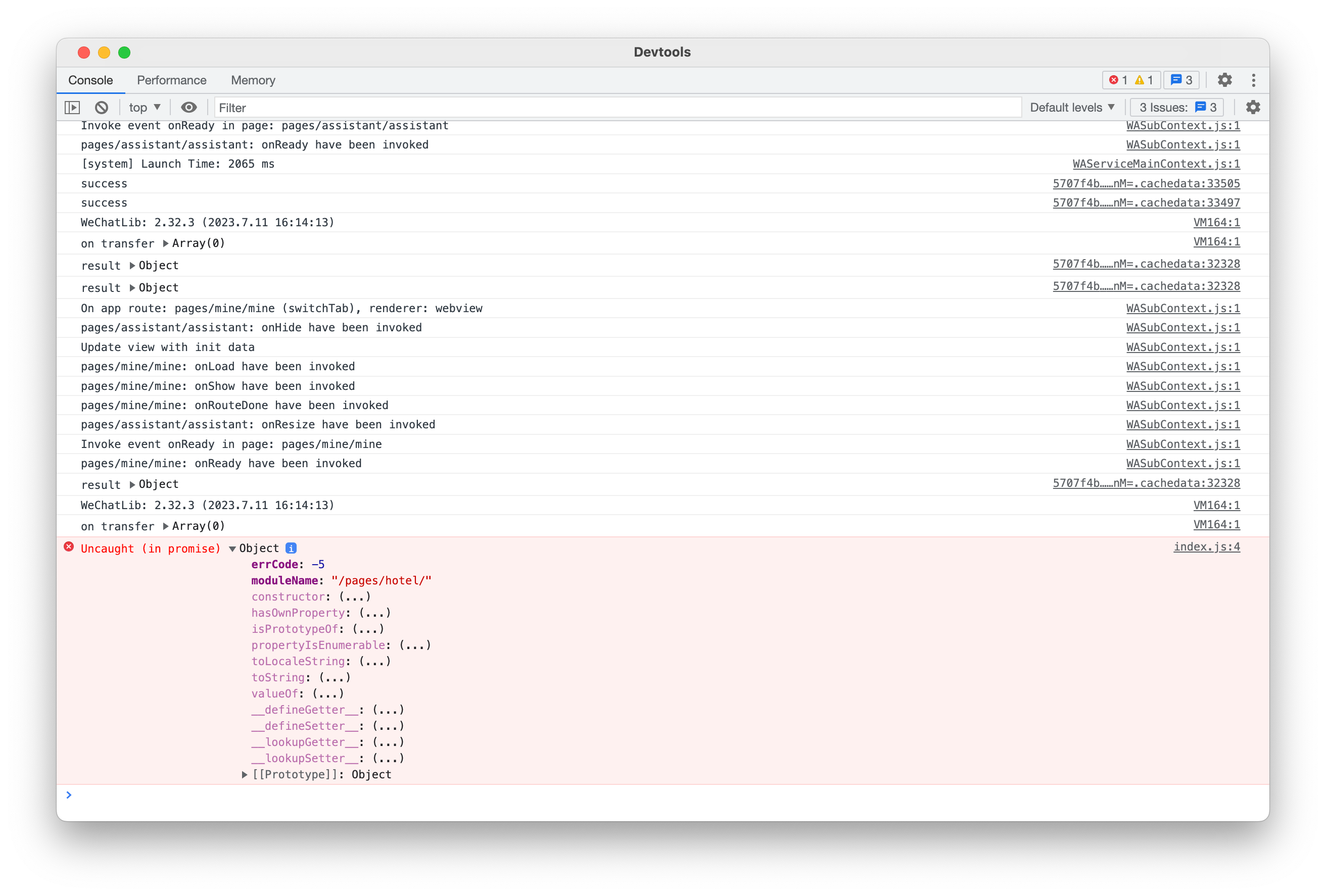Screen dimensions: 1326x896
Task: Open the WAServiceMainContext.js:1 source link
Action: [1156, 164]
